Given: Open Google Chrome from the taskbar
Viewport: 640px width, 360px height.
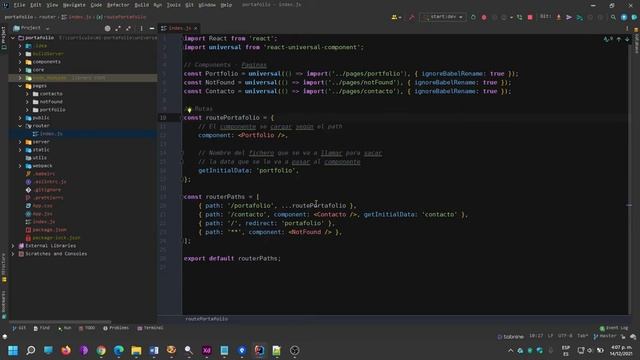Looking at the screenshot, I should (x=101, y=350).
